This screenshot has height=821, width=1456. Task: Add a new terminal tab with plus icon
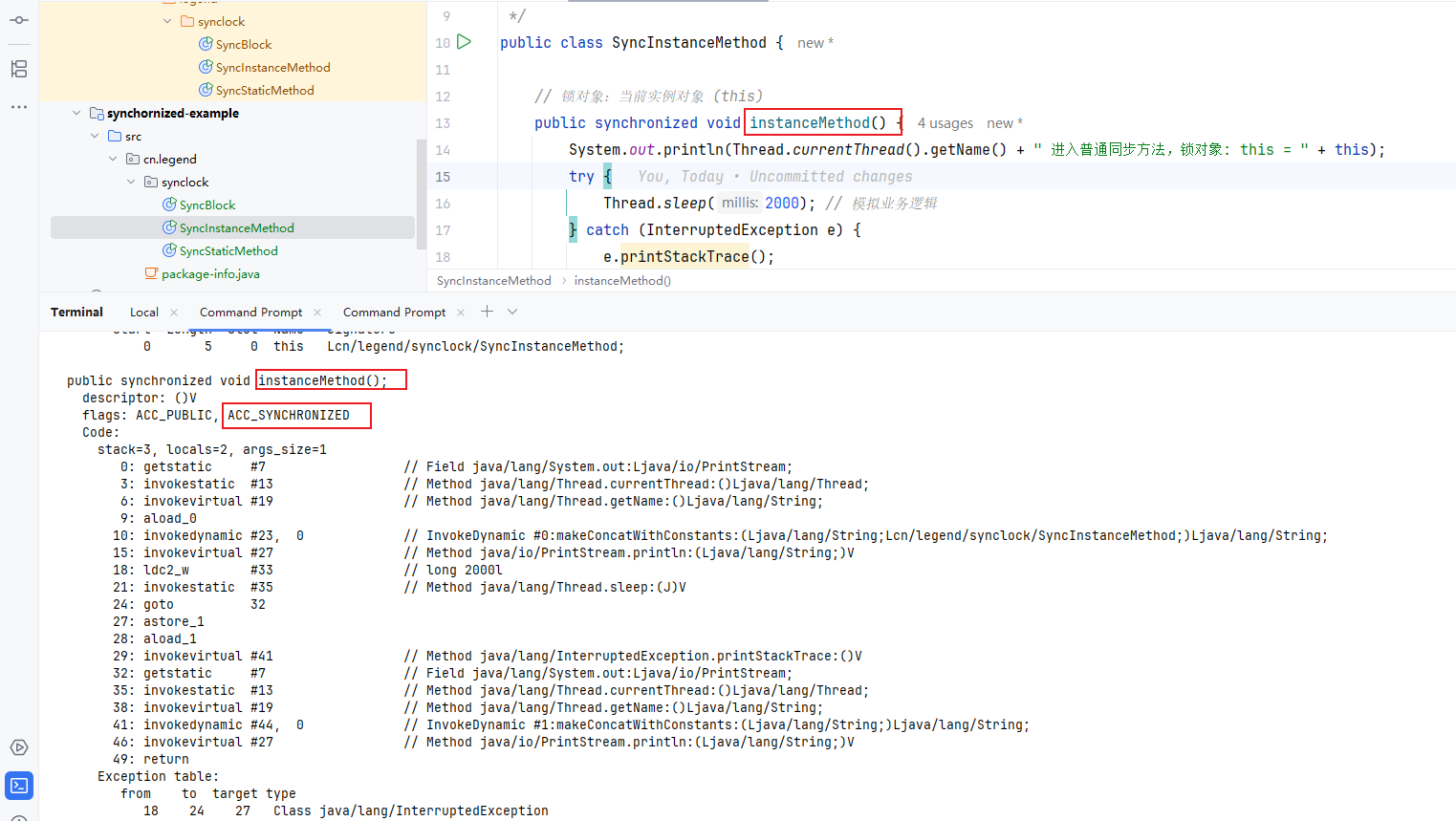tap(487, 312)
